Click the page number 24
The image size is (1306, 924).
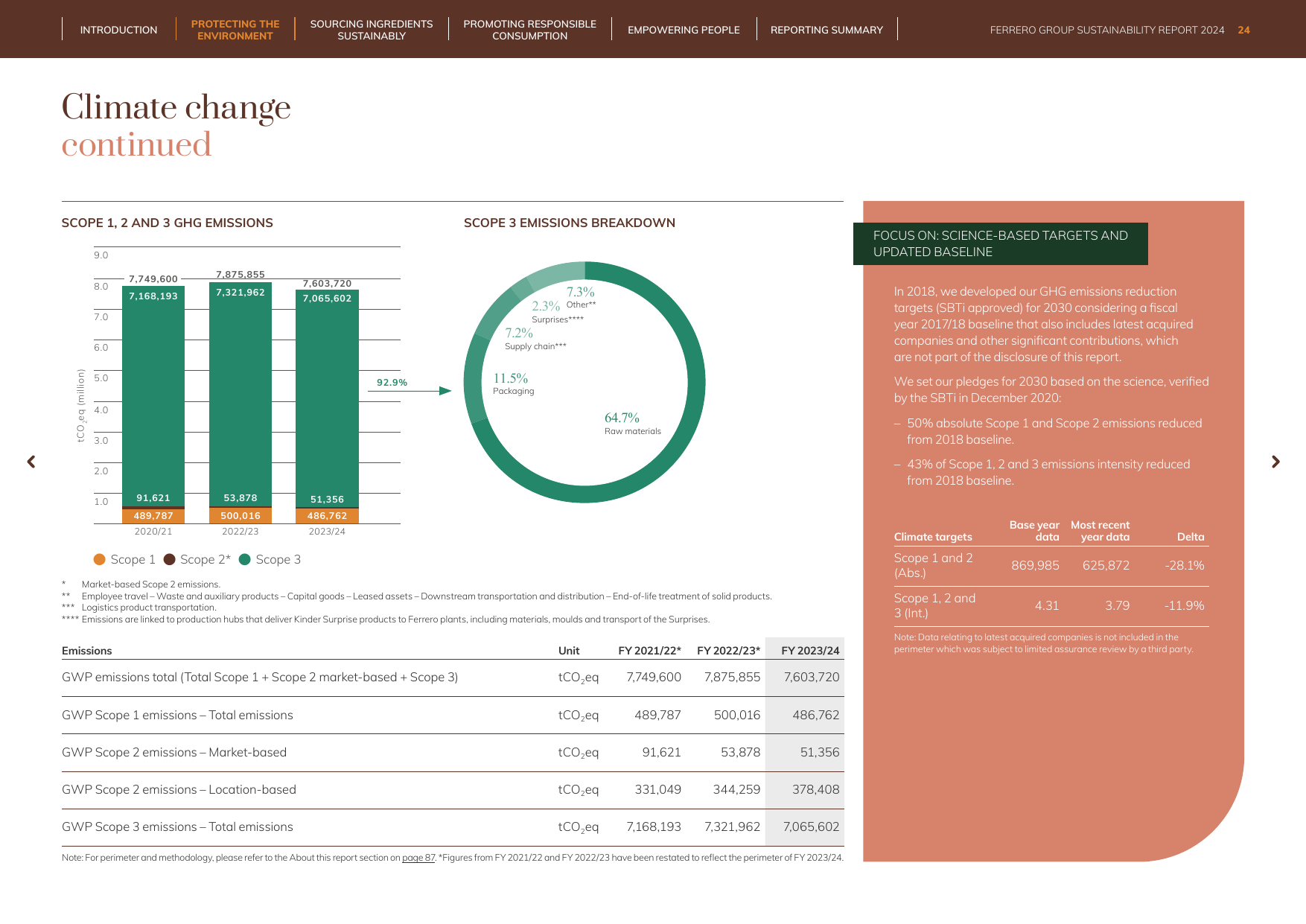coord(1243,30)
